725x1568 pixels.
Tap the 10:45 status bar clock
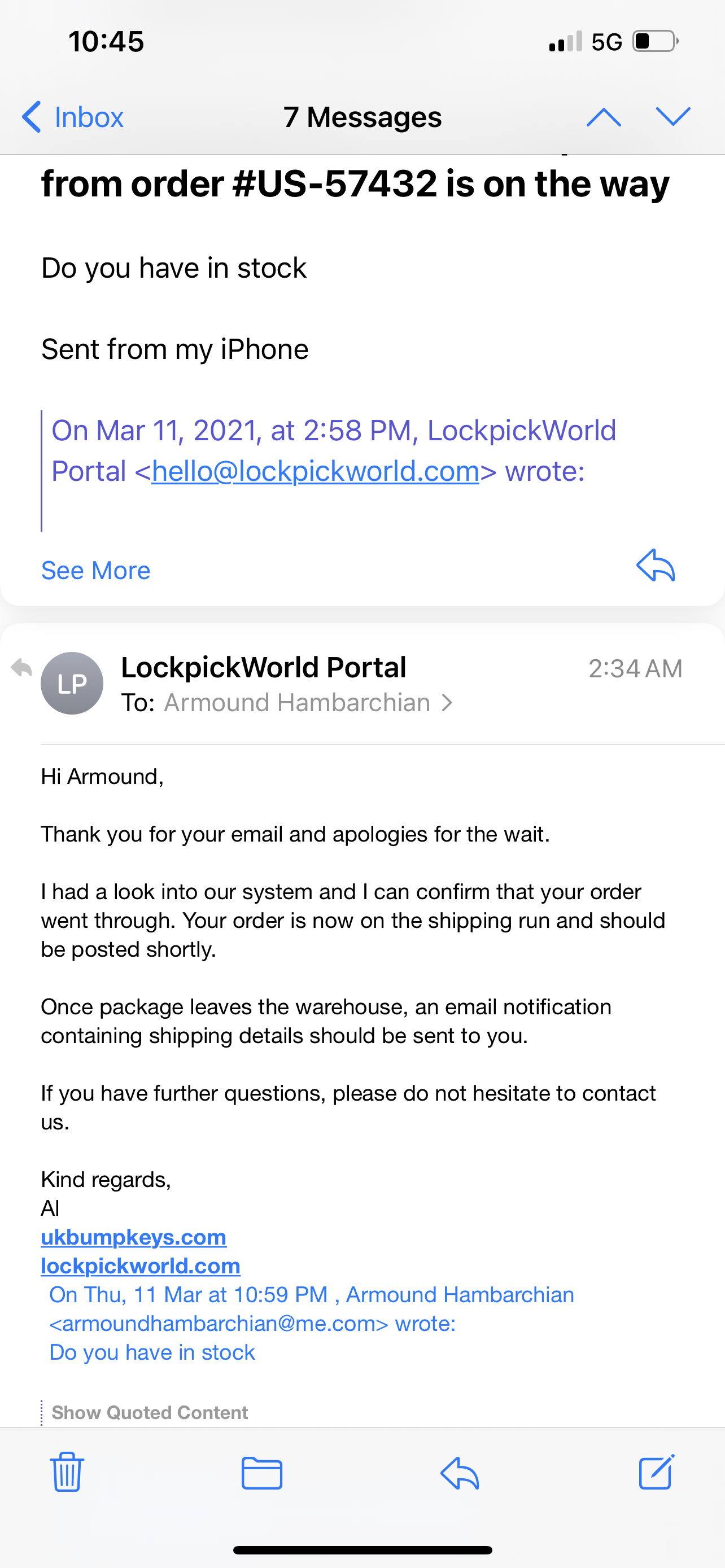106,41
